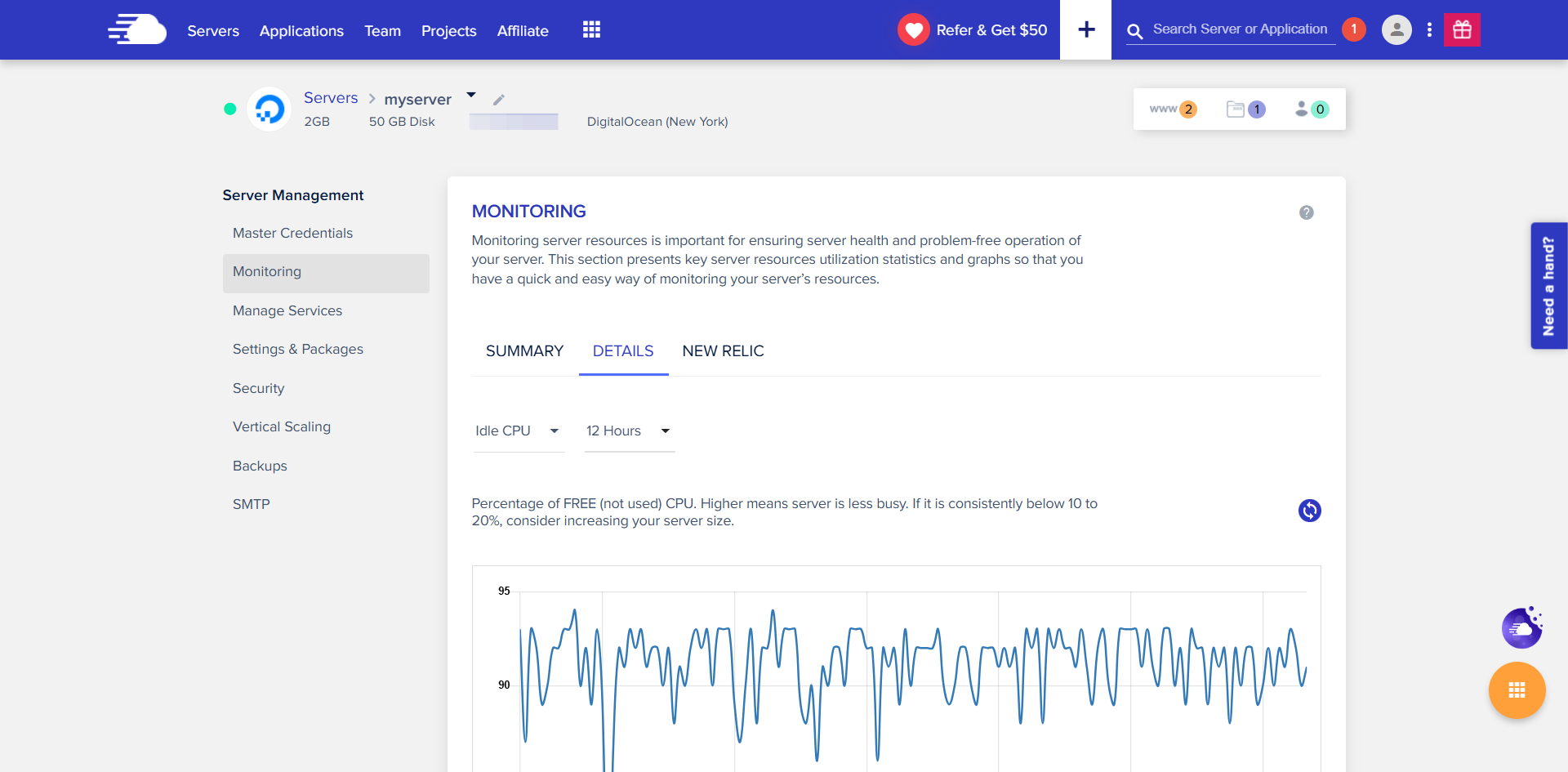
Task: Click the pink gift icon
Action: (1462, 29)
